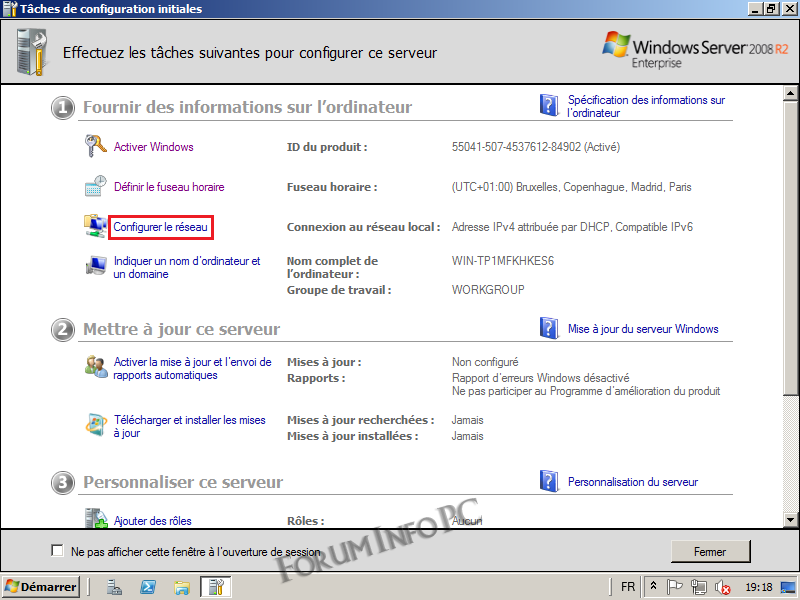Click the 'Mises à jour recherchées :' label
The image size is (800, 600).
click(361, 420)
